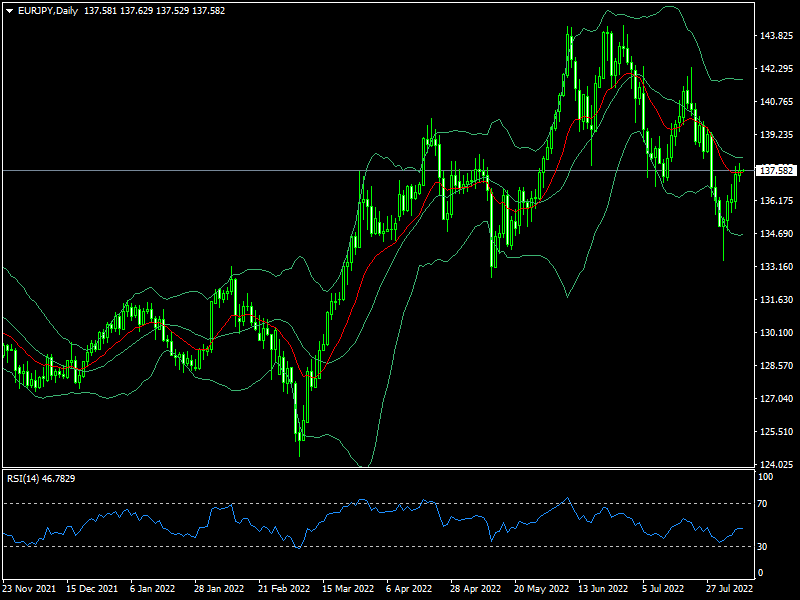
Task: Select the date label 5 Jul 2022
Action: point(663,588)
